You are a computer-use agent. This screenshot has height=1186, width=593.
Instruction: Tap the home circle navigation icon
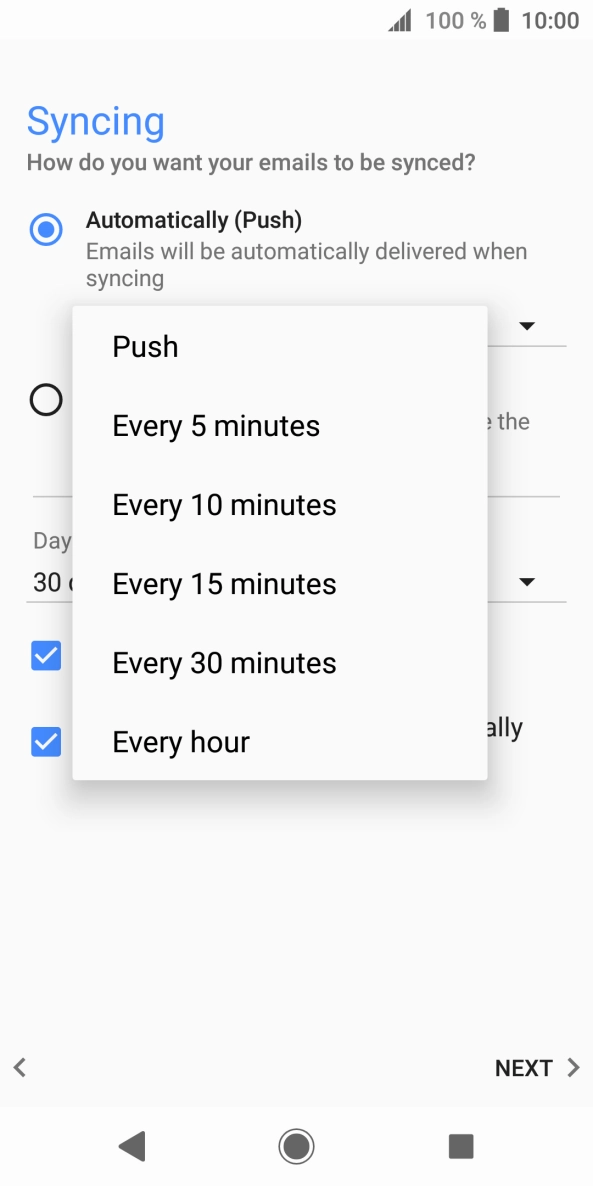(296, 1147)
